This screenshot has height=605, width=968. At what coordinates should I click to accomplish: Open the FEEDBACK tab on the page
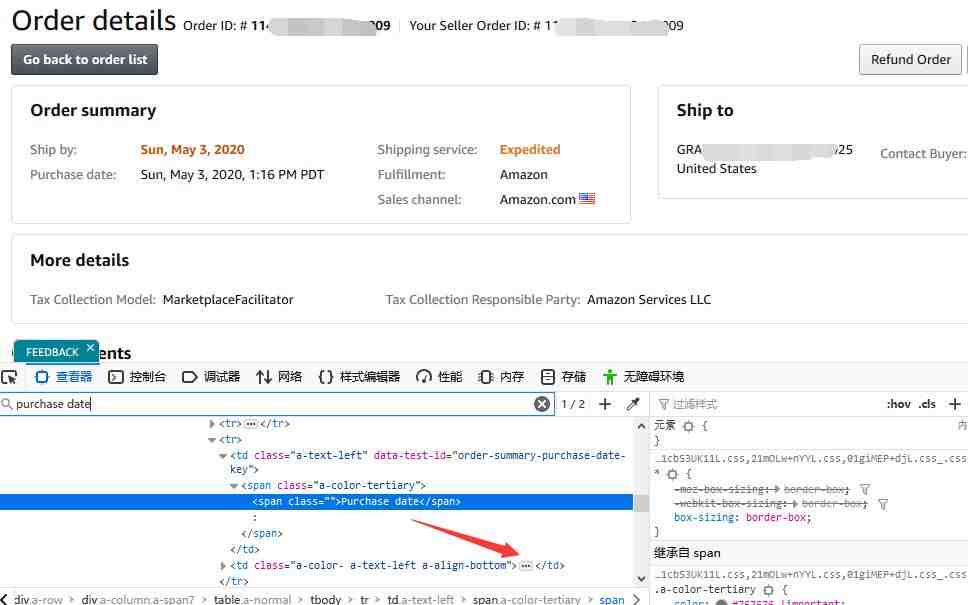point(52,353)
